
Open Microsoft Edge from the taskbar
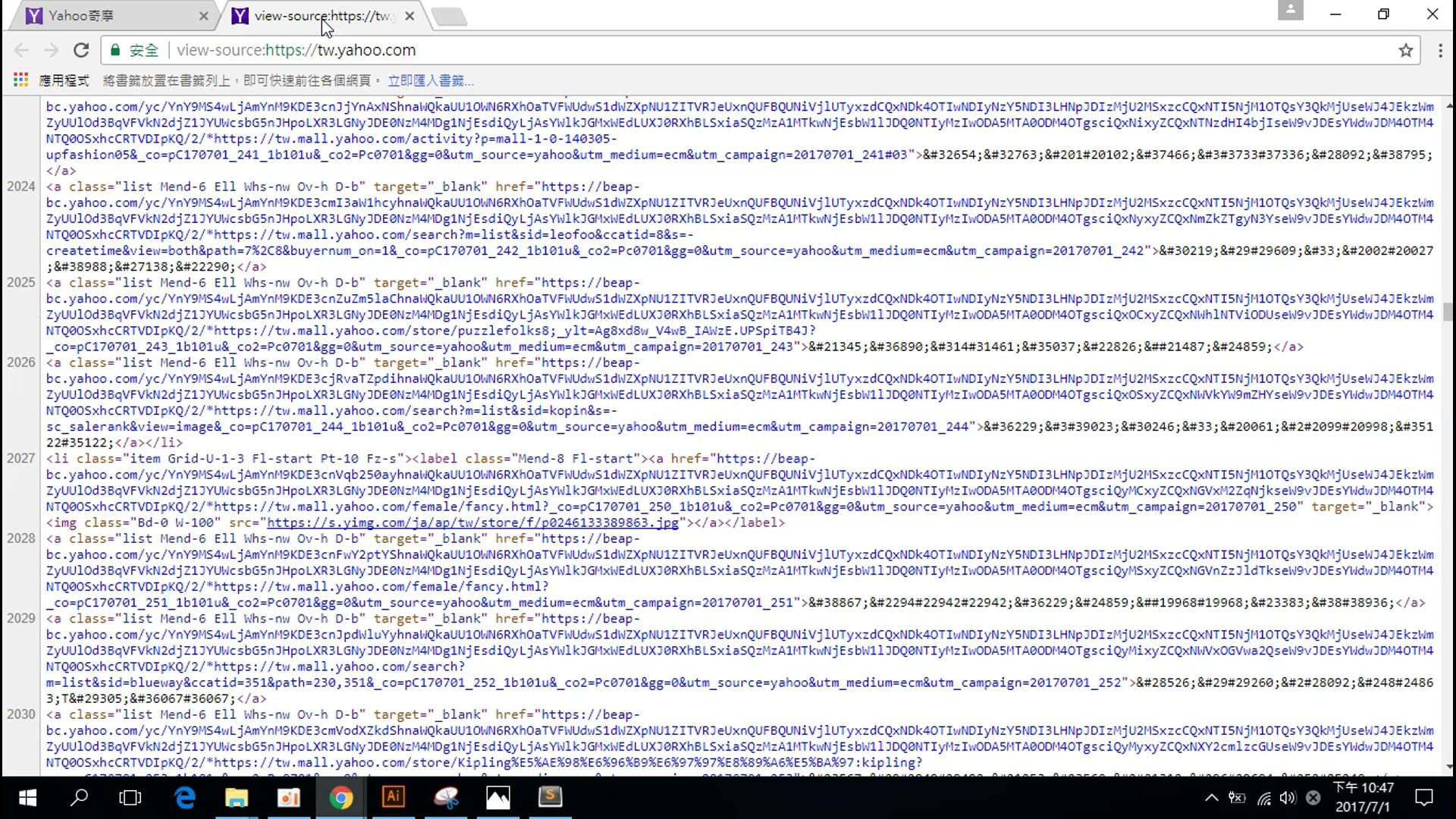(185, 797)
